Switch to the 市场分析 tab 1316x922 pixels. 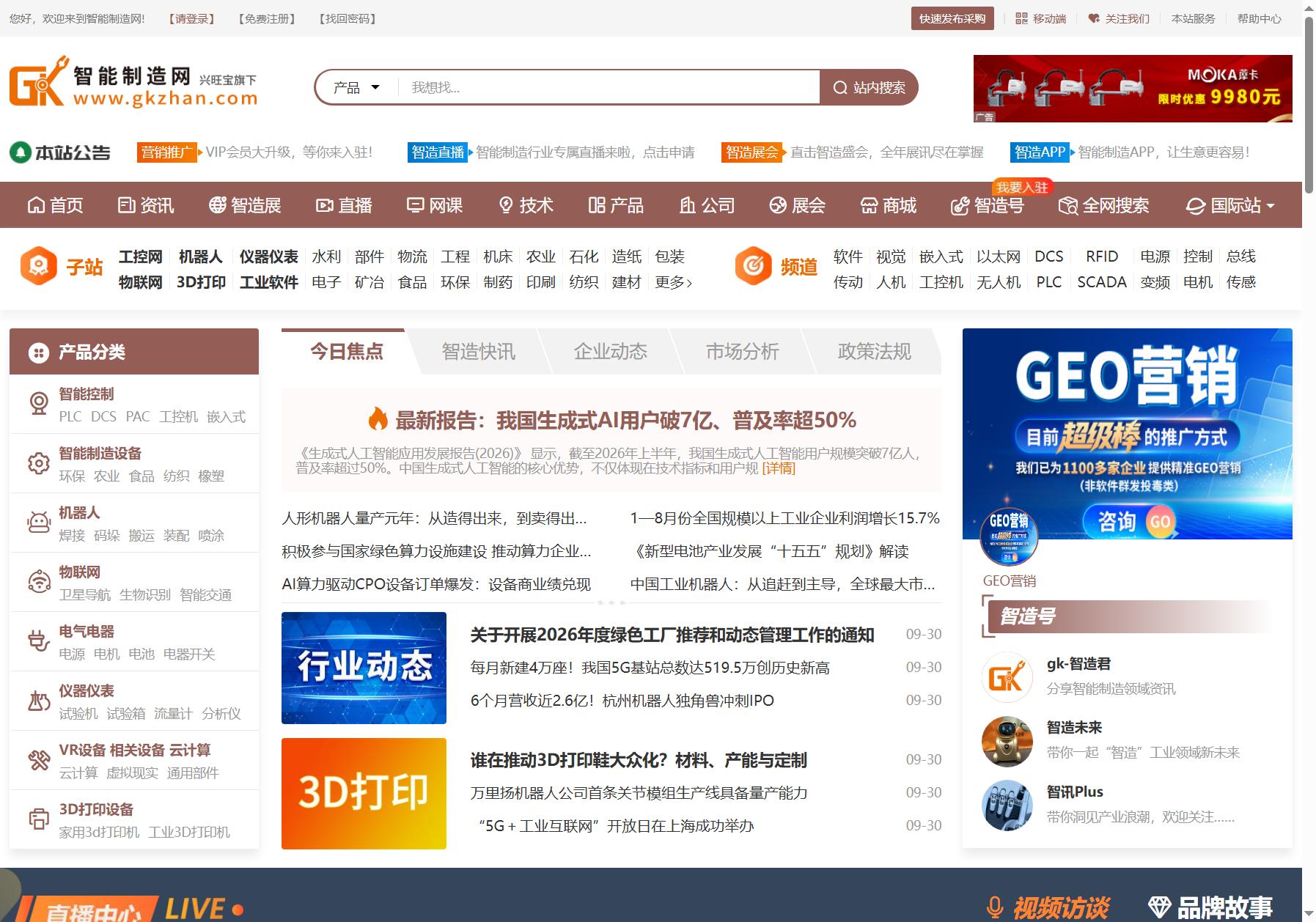click(x=742, y=352)
